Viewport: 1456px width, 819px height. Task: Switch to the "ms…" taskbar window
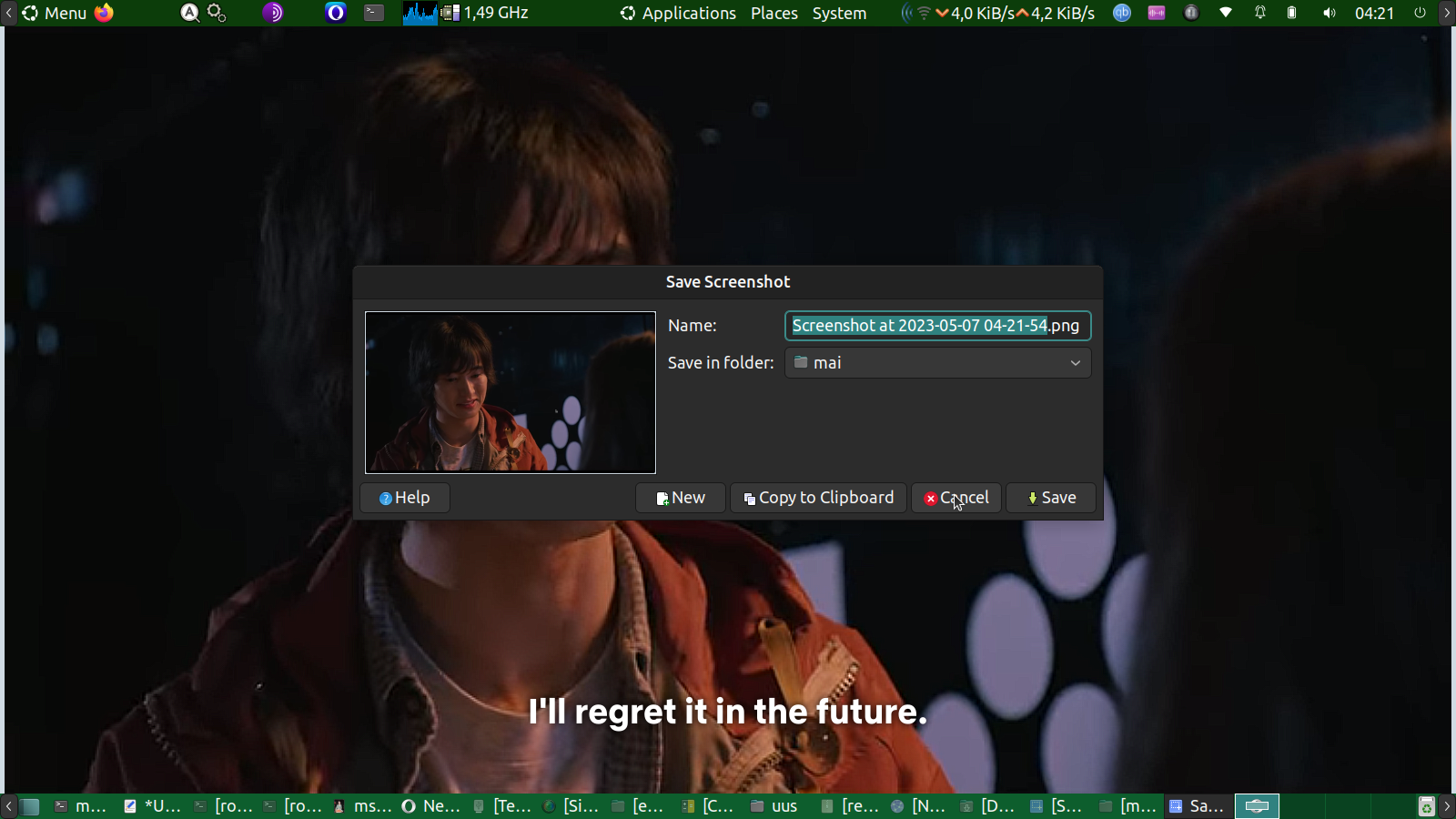coord(361,806)
